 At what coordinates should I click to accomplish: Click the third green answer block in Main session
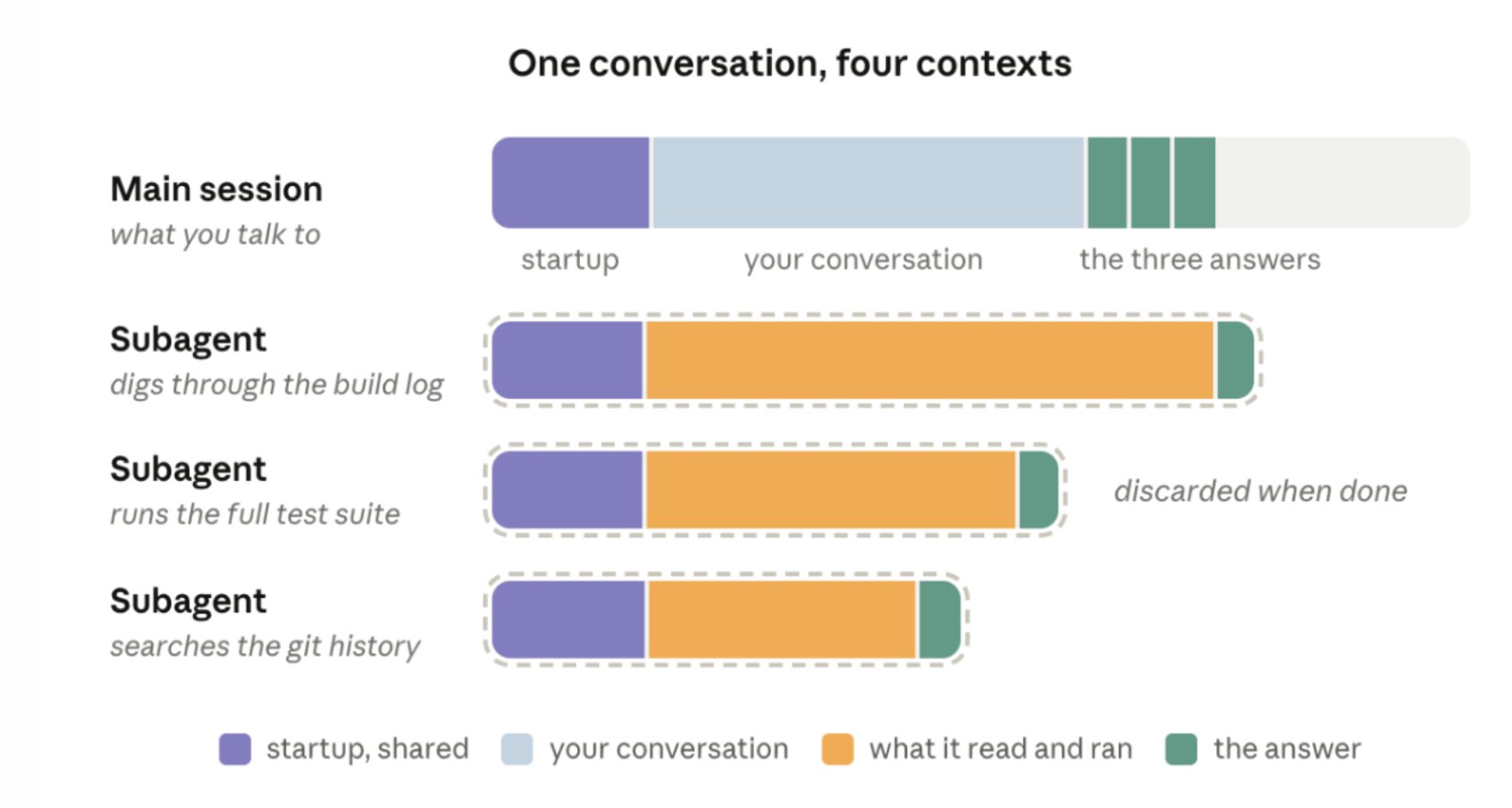click(1195, 182)
